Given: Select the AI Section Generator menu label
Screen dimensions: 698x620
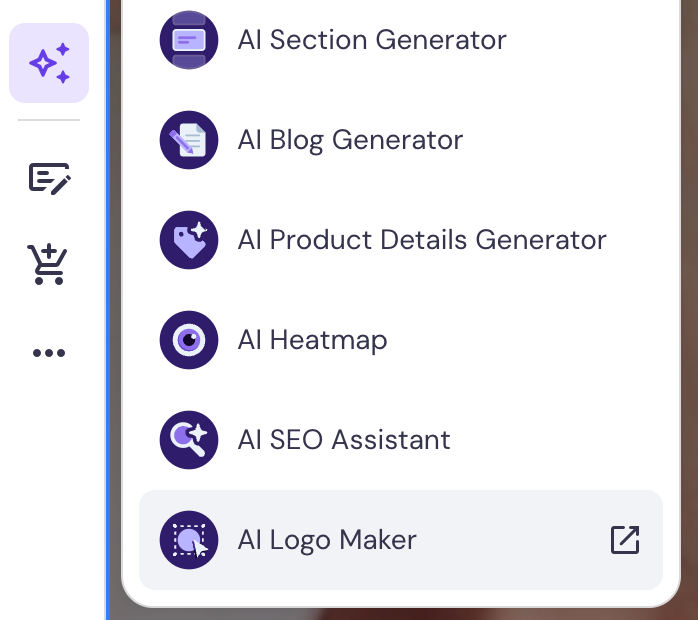Looking at the screenshot, I should pyautogui.click(x=372, y=40).
